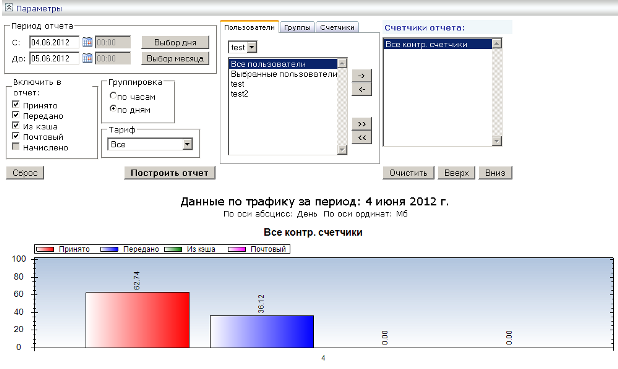Remove all items with double left arrow
The image size is (618, 369).
(x=361, y=138)
